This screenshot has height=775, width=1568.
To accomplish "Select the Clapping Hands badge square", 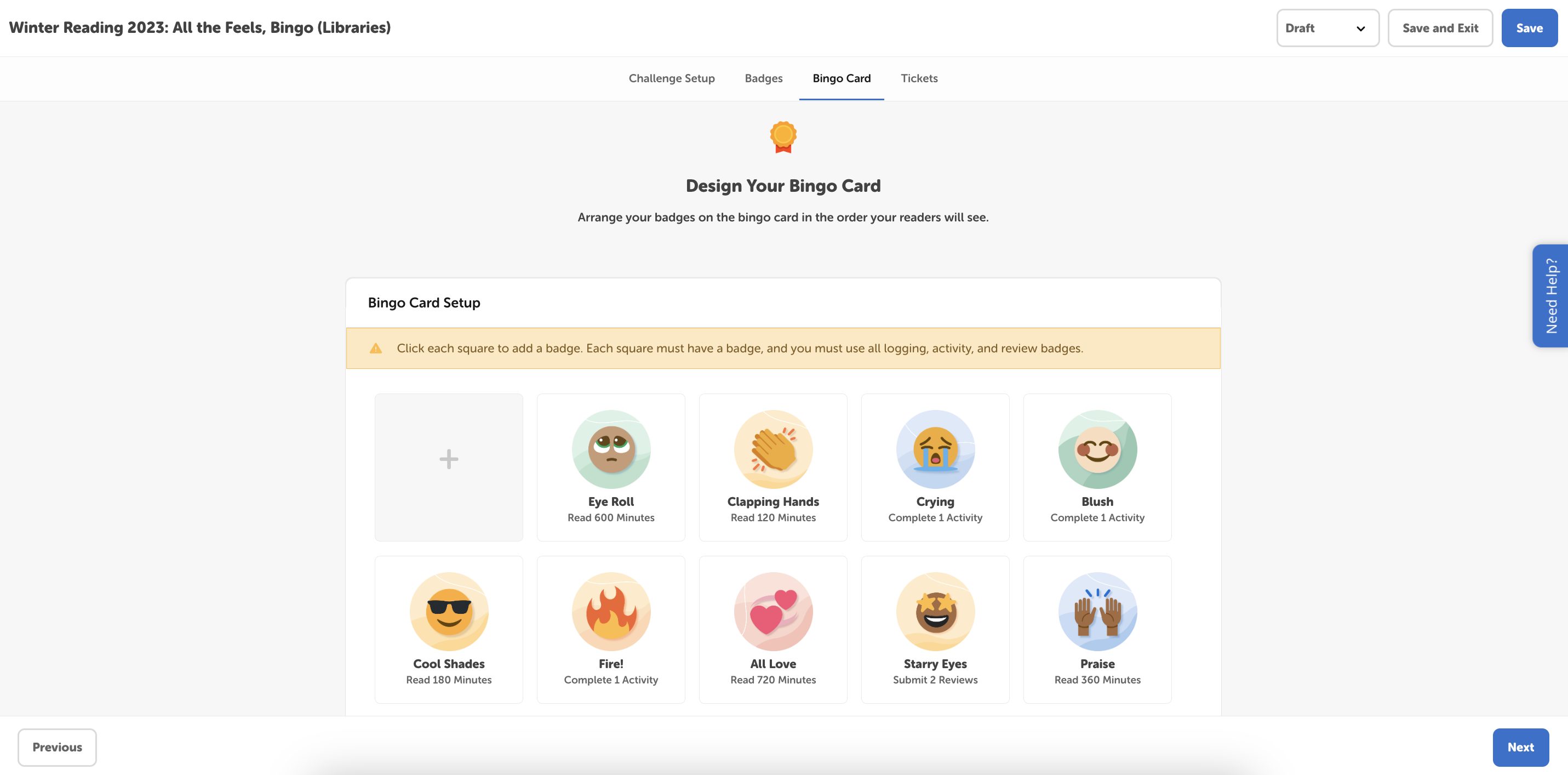I will 772,467.
